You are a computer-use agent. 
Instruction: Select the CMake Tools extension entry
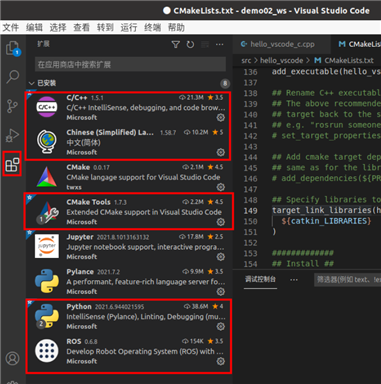[129, 211]
